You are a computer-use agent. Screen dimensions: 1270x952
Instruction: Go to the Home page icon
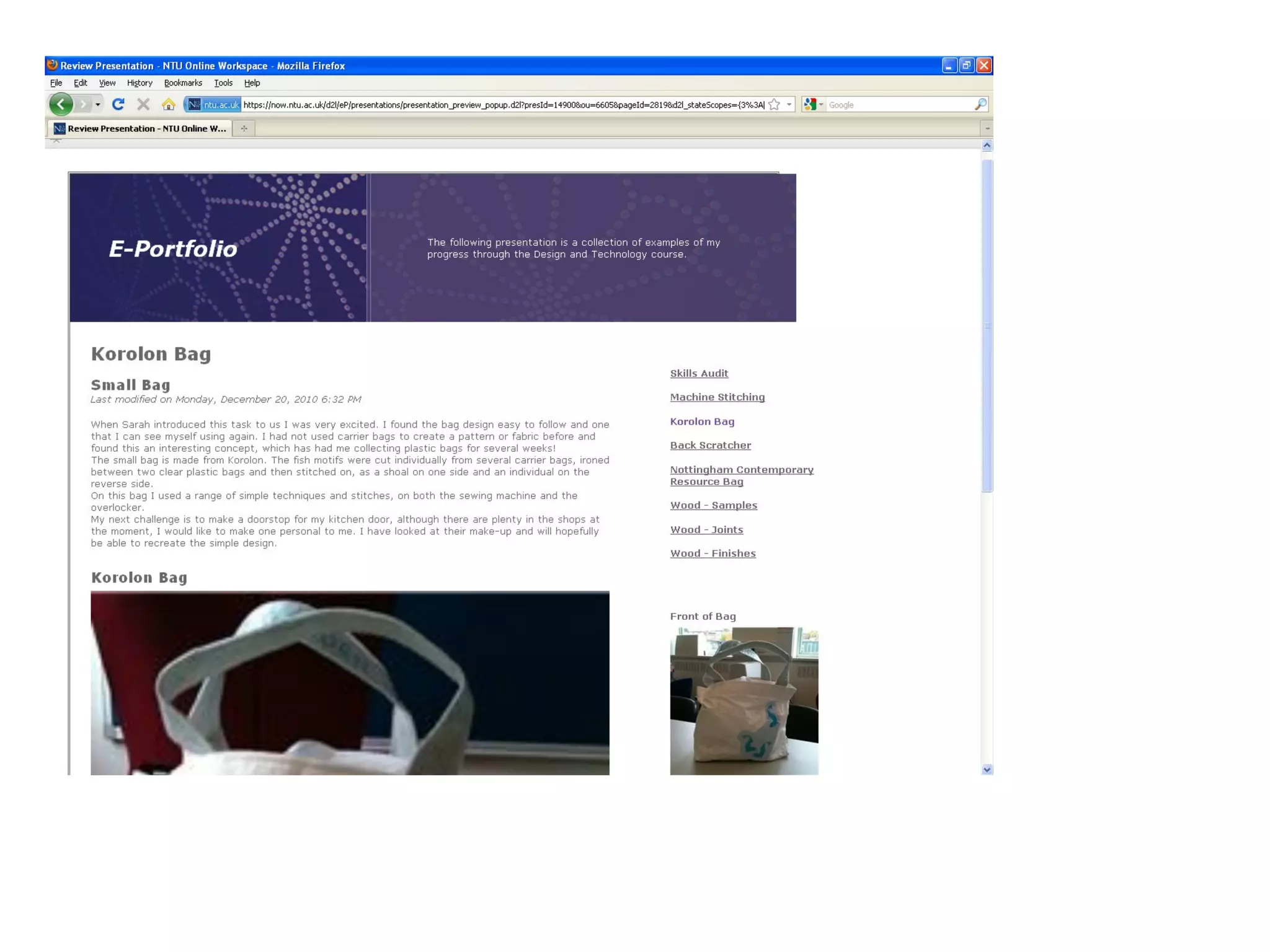click(168, 104)
